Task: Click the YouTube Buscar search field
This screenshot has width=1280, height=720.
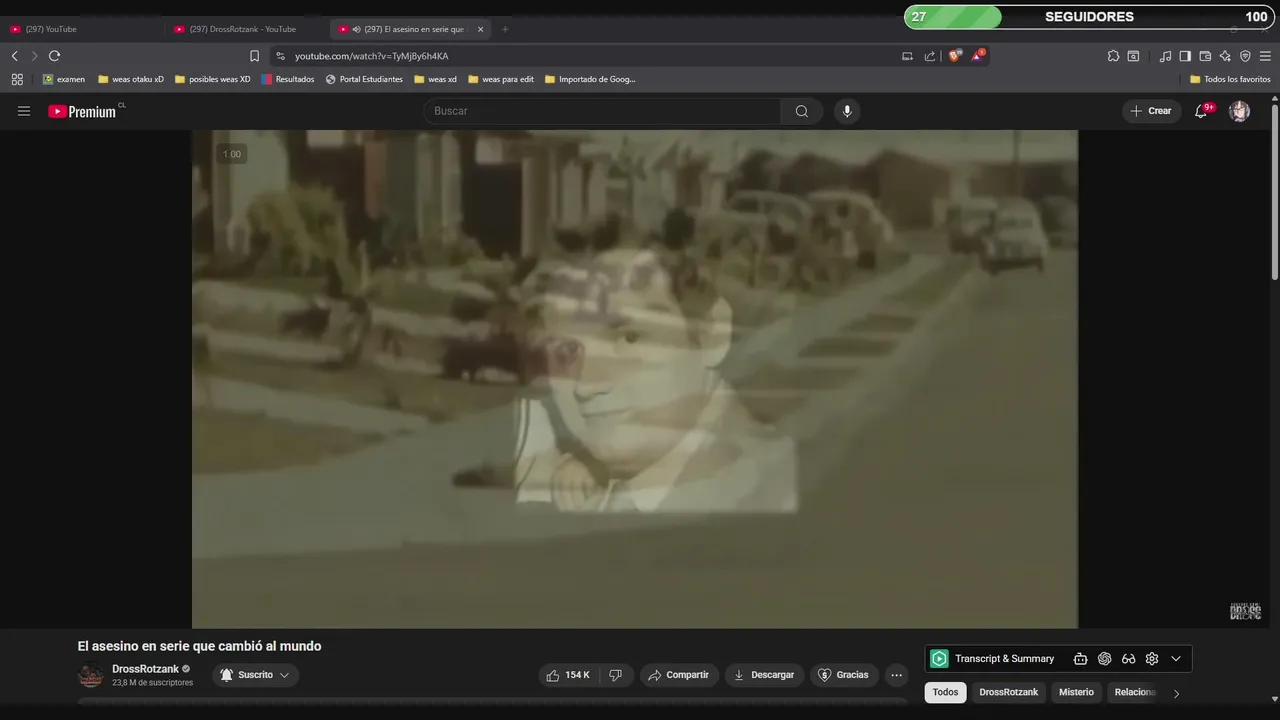Action: (602, 111)
